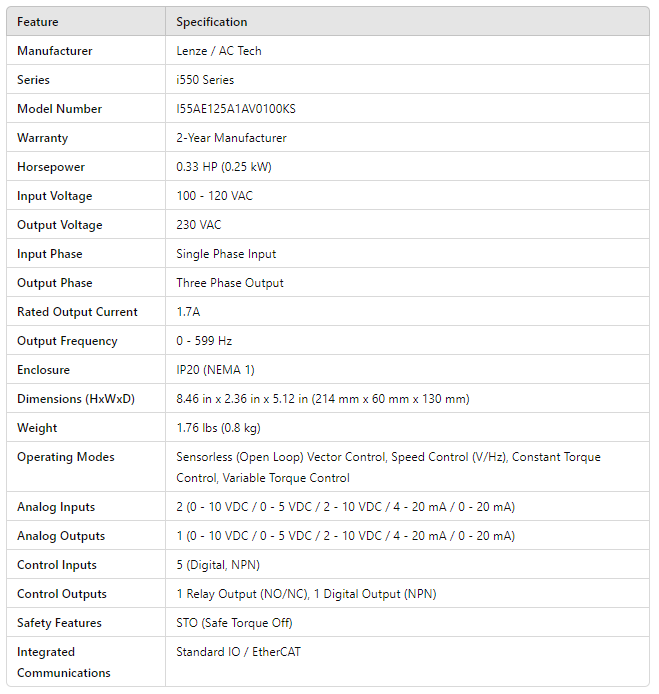659x694 pixels.
Task: Click the 230 VAC output voltage value
Action: (199, 225)
